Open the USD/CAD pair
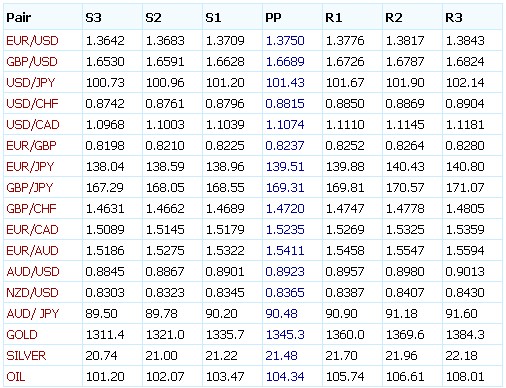 pos(33,125)
